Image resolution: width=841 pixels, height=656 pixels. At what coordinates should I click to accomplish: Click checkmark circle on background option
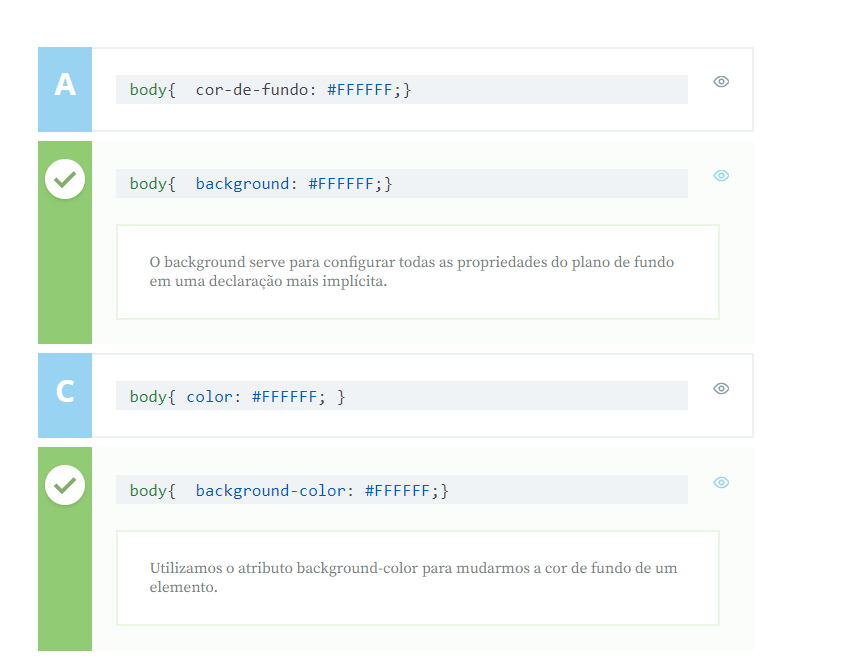65,179
